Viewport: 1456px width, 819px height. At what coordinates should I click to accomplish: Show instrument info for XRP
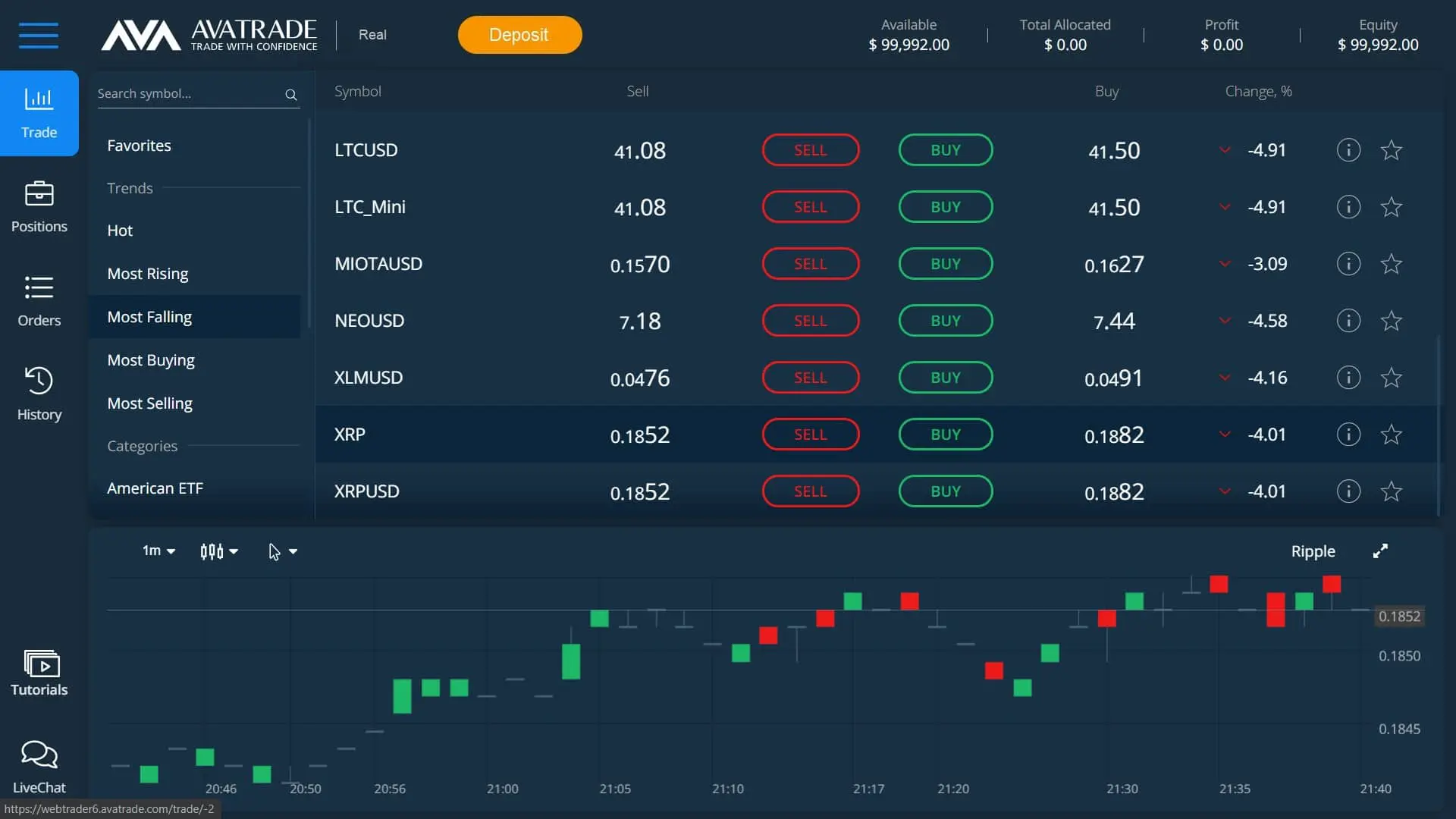[1348, 434]
